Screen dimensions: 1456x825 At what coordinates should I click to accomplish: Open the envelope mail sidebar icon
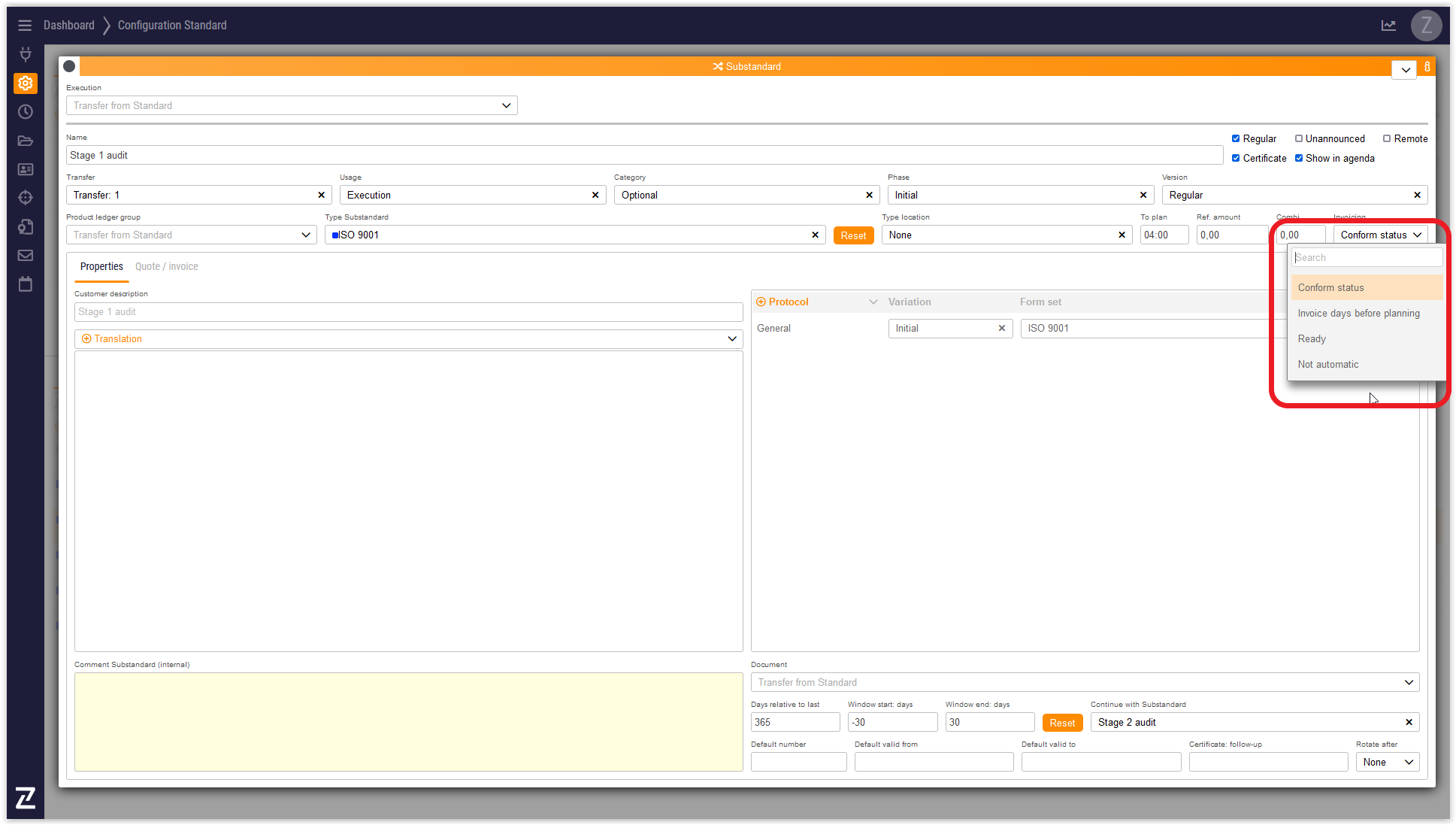pos(25,256)
